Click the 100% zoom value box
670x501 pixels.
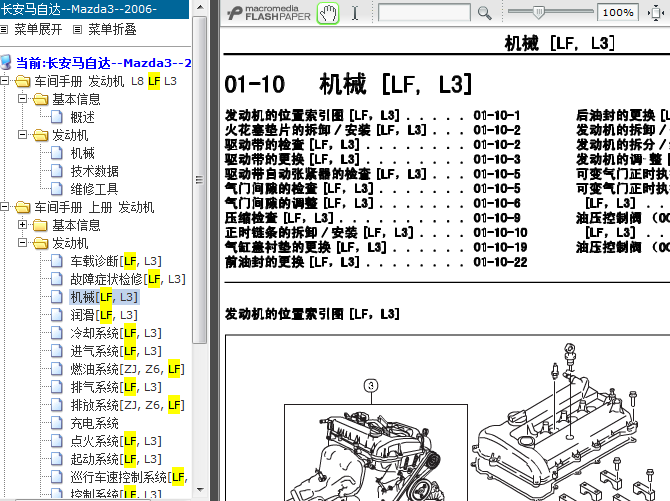click(618, 13)
